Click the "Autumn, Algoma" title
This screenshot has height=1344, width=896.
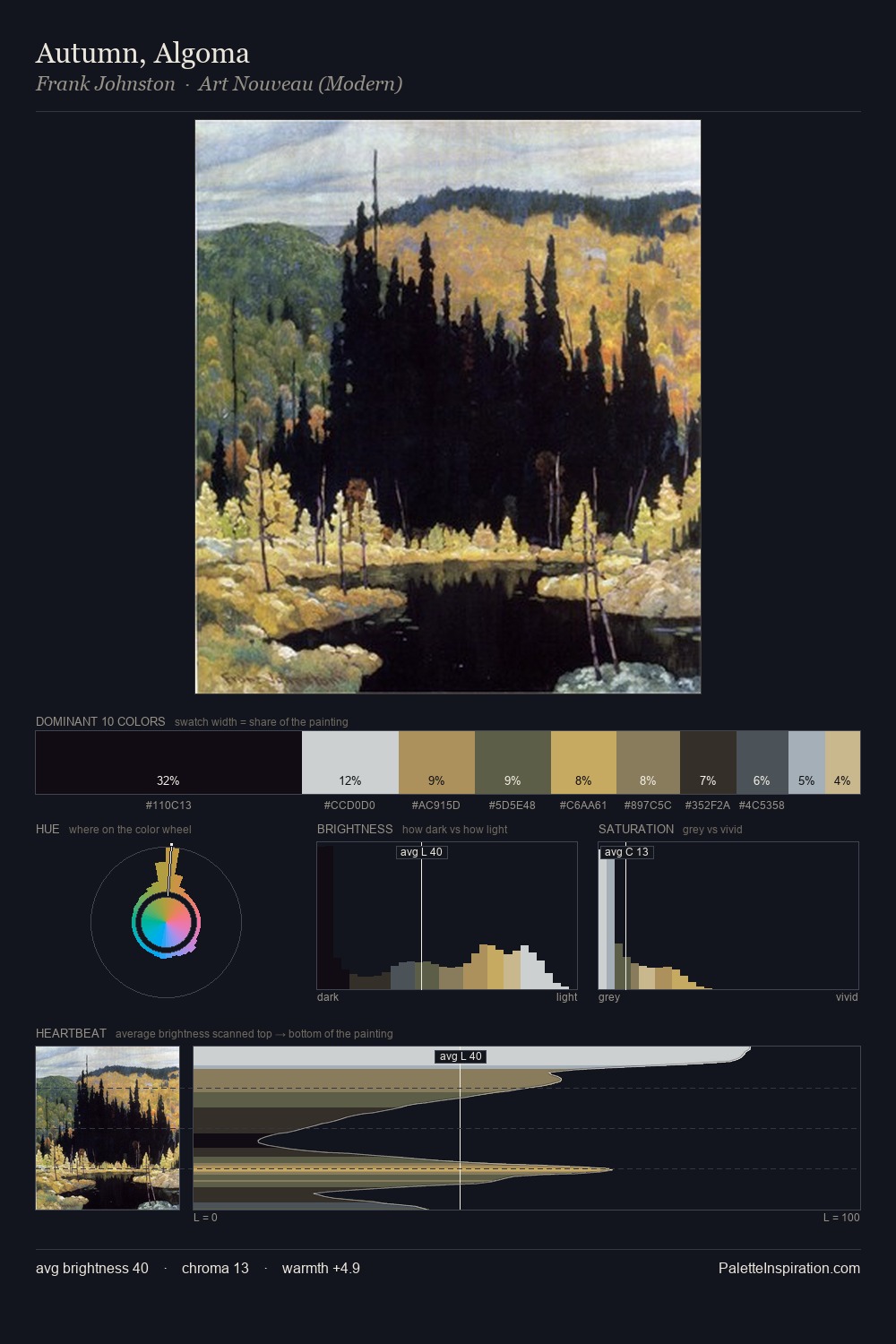[x=142, y=54]
